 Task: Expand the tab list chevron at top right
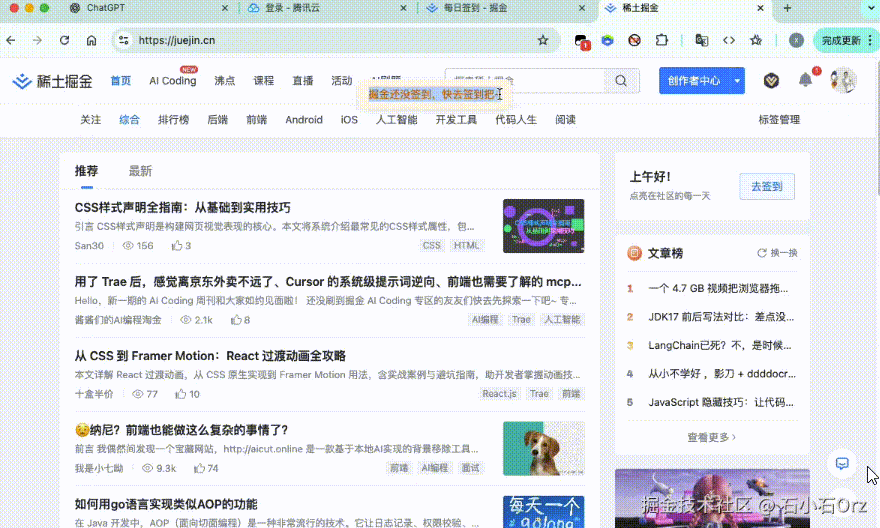click(x=871, y=8)
